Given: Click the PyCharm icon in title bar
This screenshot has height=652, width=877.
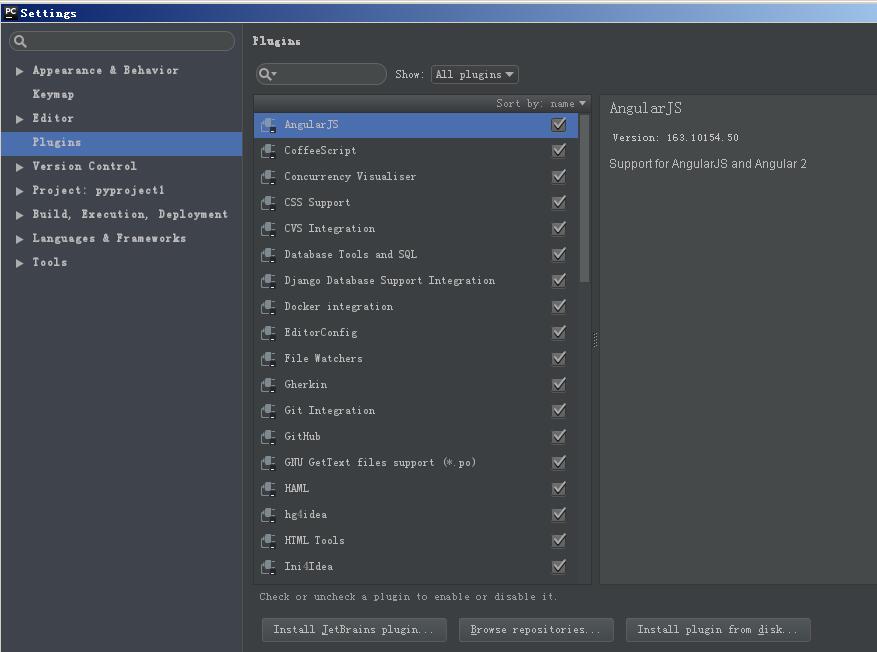Looking at the screenshot, I should click(11, 13).
